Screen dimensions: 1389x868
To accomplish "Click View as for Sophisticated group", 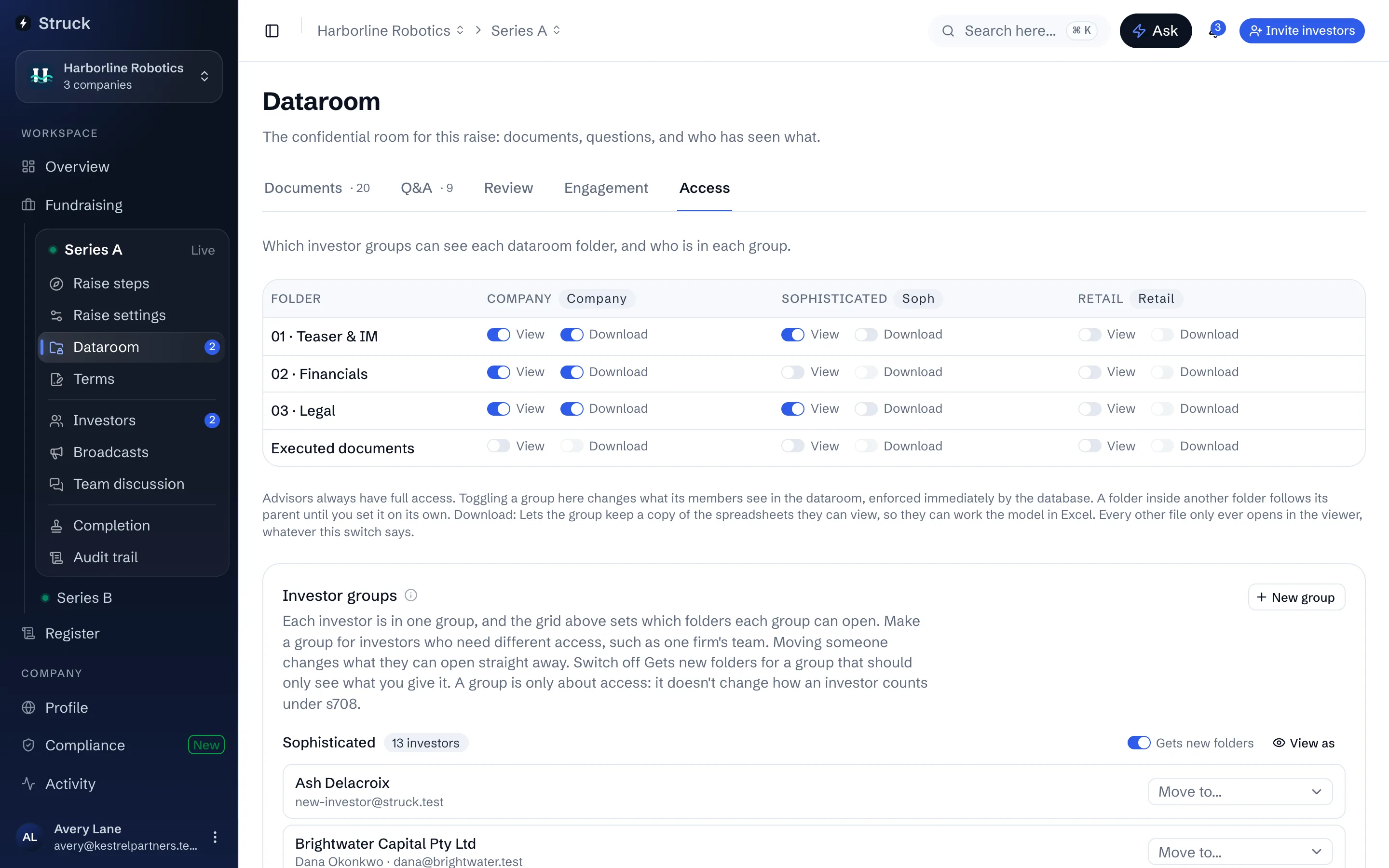I will click(1304, 743).
